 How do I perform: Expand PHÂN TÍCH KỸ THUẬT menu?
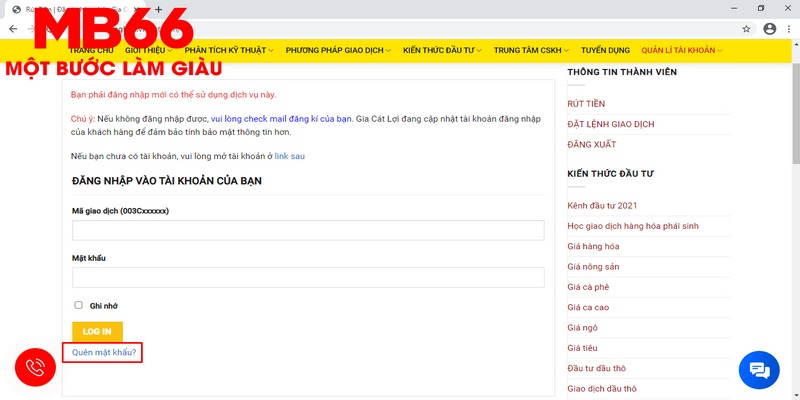pyautogui.click(x=229, y=51)
